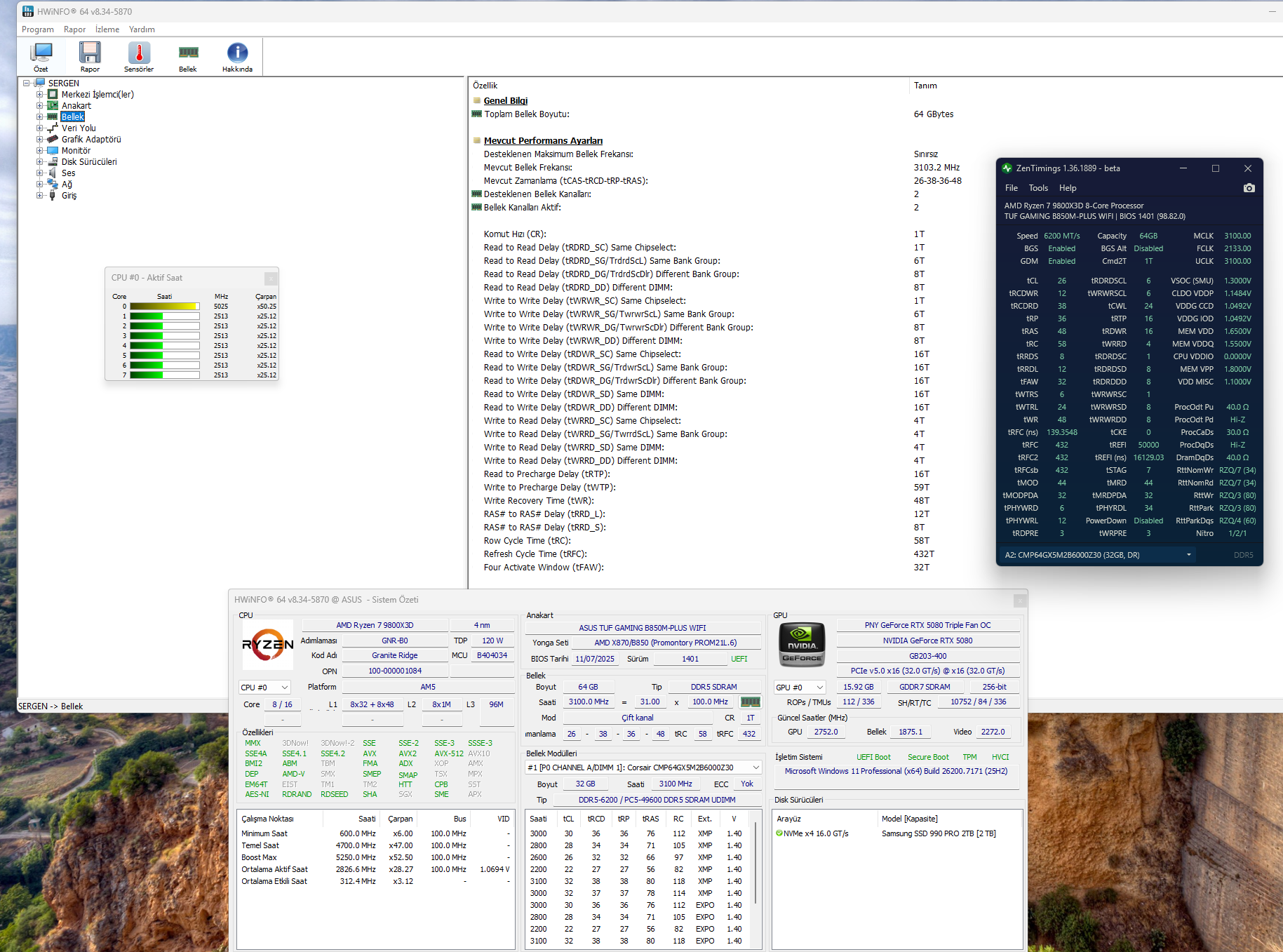The width and height of the screenshot is (1283, 952).
Task: Click the Mevcut Performans Ayarları heading
Action: pyautogui.click(x=543, y=140)
